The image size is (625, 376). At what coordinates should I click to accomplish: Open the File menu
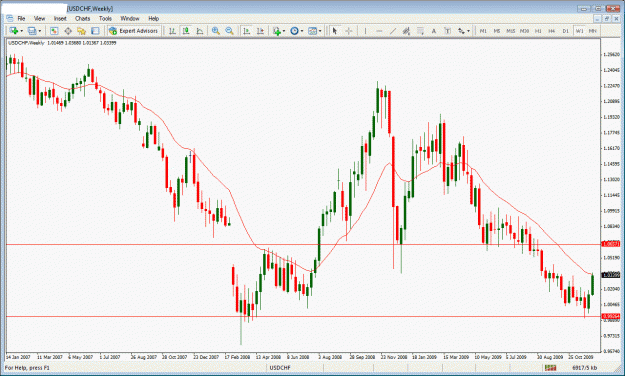click(21, 18)
